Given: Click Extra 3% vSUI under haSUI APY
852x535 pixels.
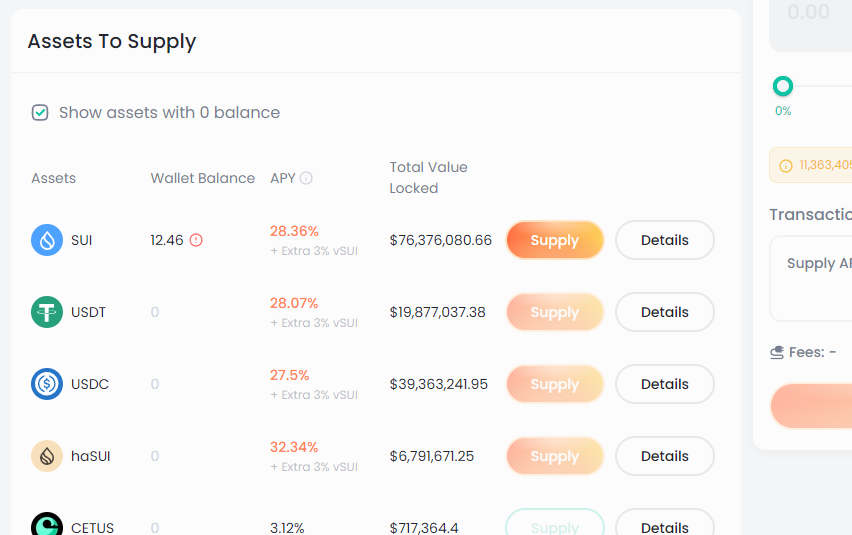Looking at the screenshot, I should [x=314, y=467].
